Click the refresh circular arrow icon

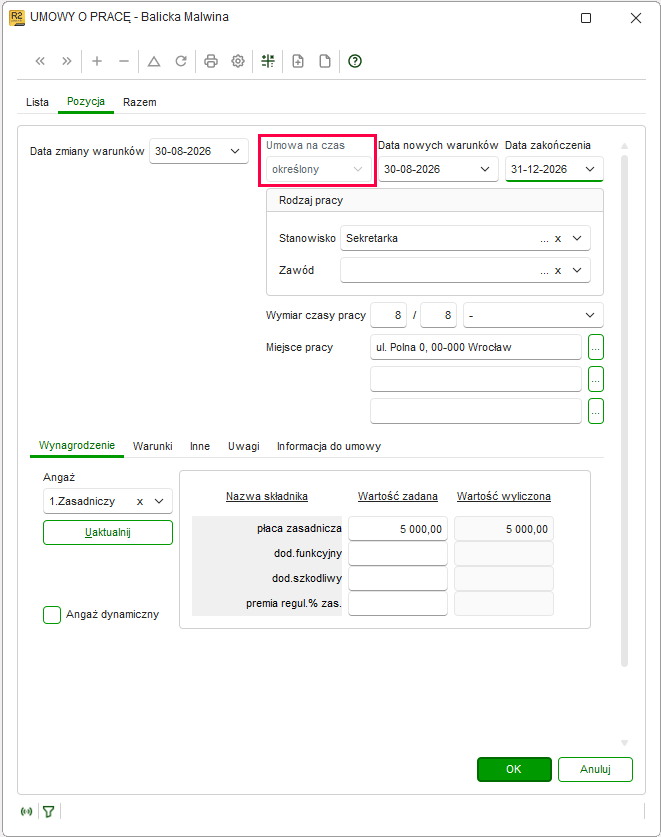click(x=181, y=61)
